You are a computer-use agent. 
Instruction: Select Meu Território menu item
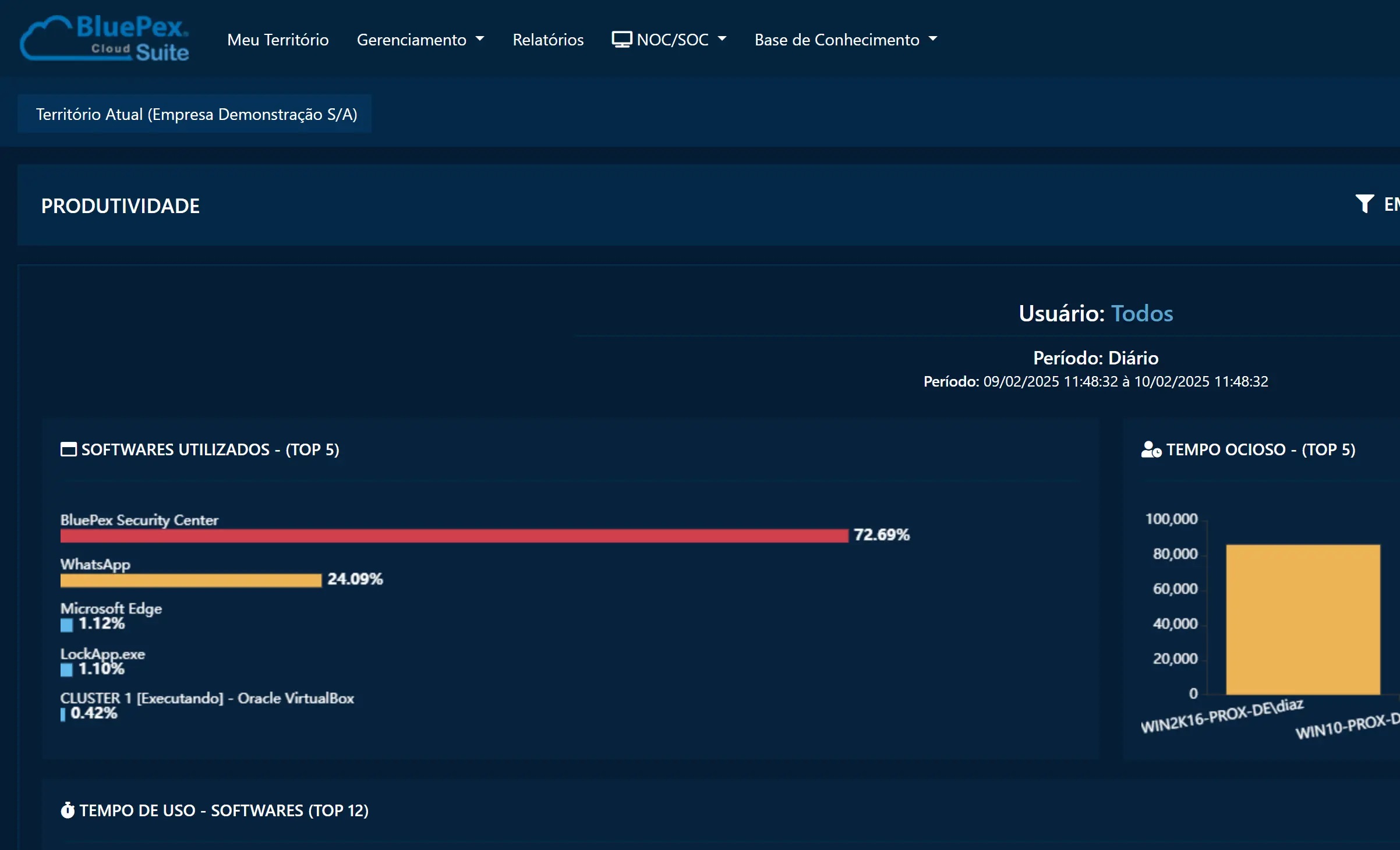click(x=279, y=40)
